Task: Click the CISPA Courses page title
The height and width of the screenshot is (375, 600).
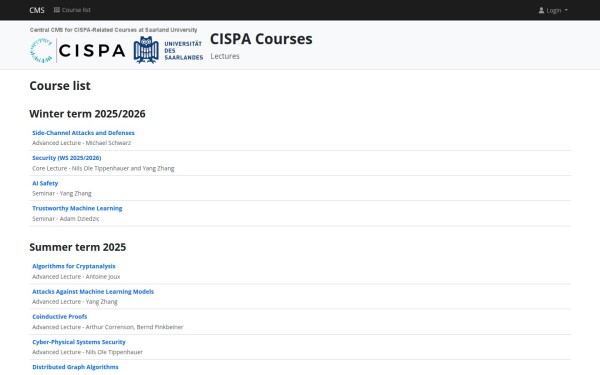Action: coord(261,39)
